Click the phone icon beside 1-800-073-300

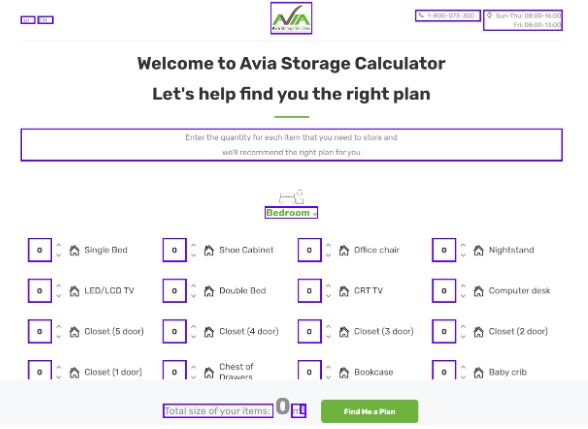coord(421,15)
